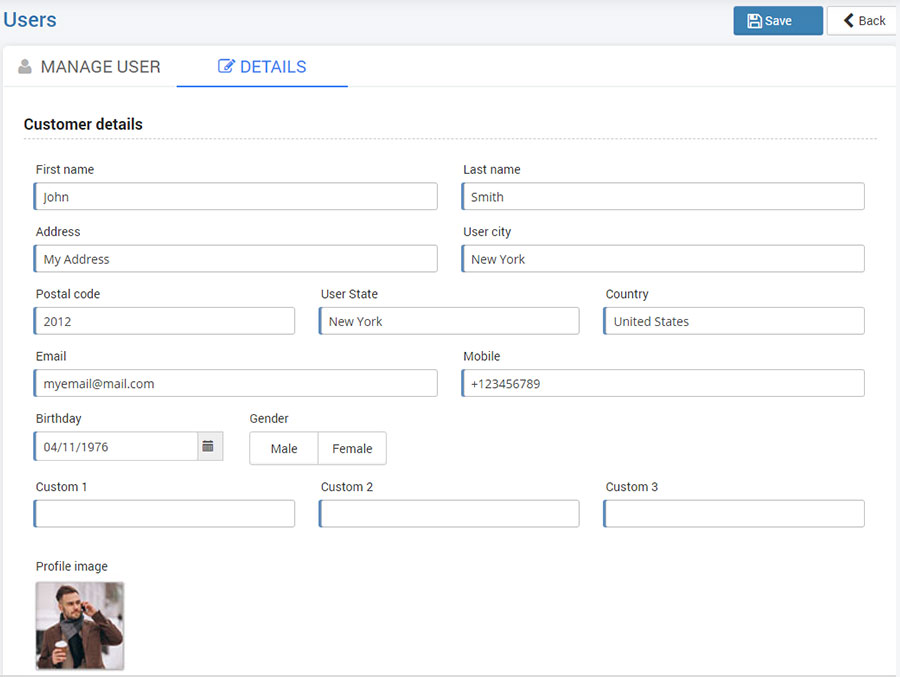The height and width of the screenshot is (677, 900).
Task: Edit the Postal code field
Action: point(164,321)
